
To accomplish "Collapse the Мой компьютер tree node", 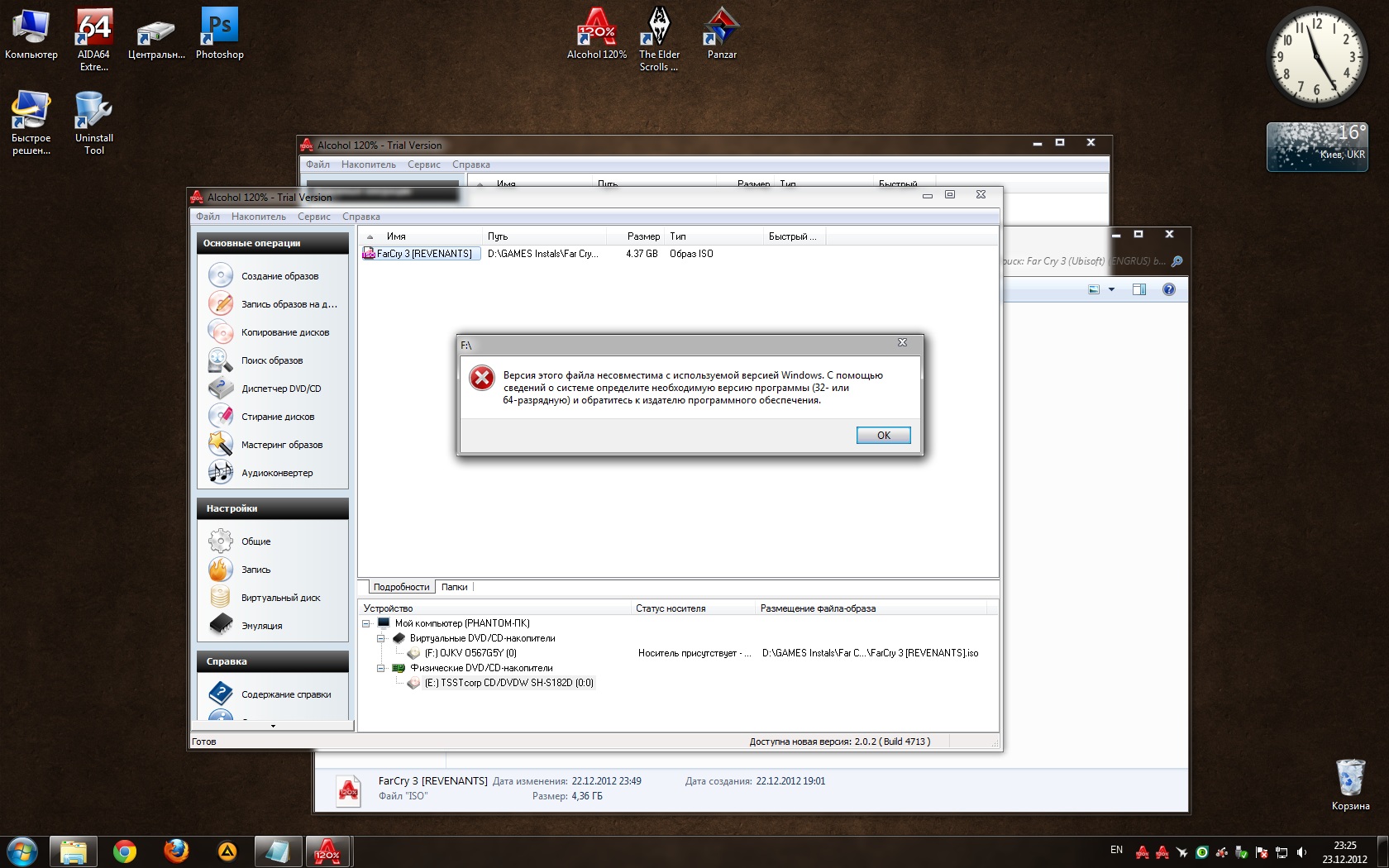I will coord(366,623).
